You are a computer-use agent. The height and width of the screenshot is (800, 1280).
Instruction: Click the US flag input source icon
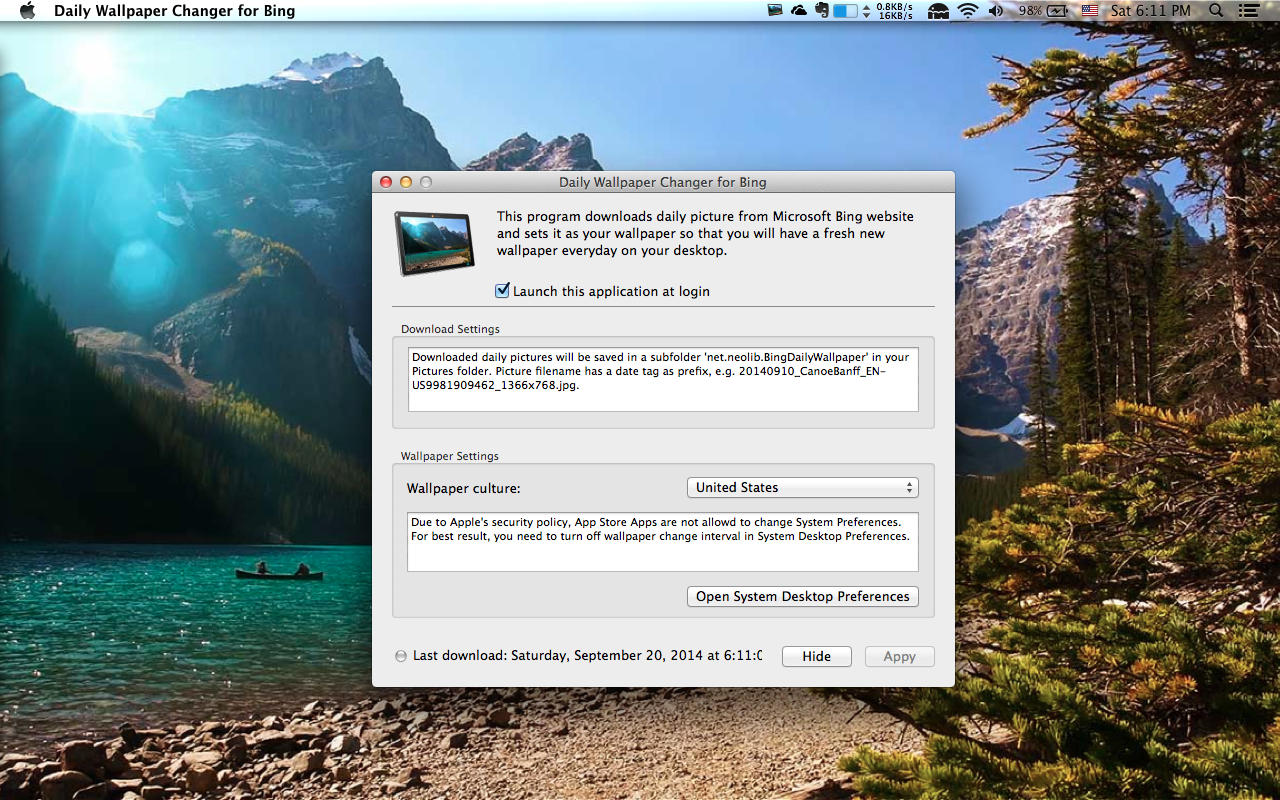tap(1090, 11)
